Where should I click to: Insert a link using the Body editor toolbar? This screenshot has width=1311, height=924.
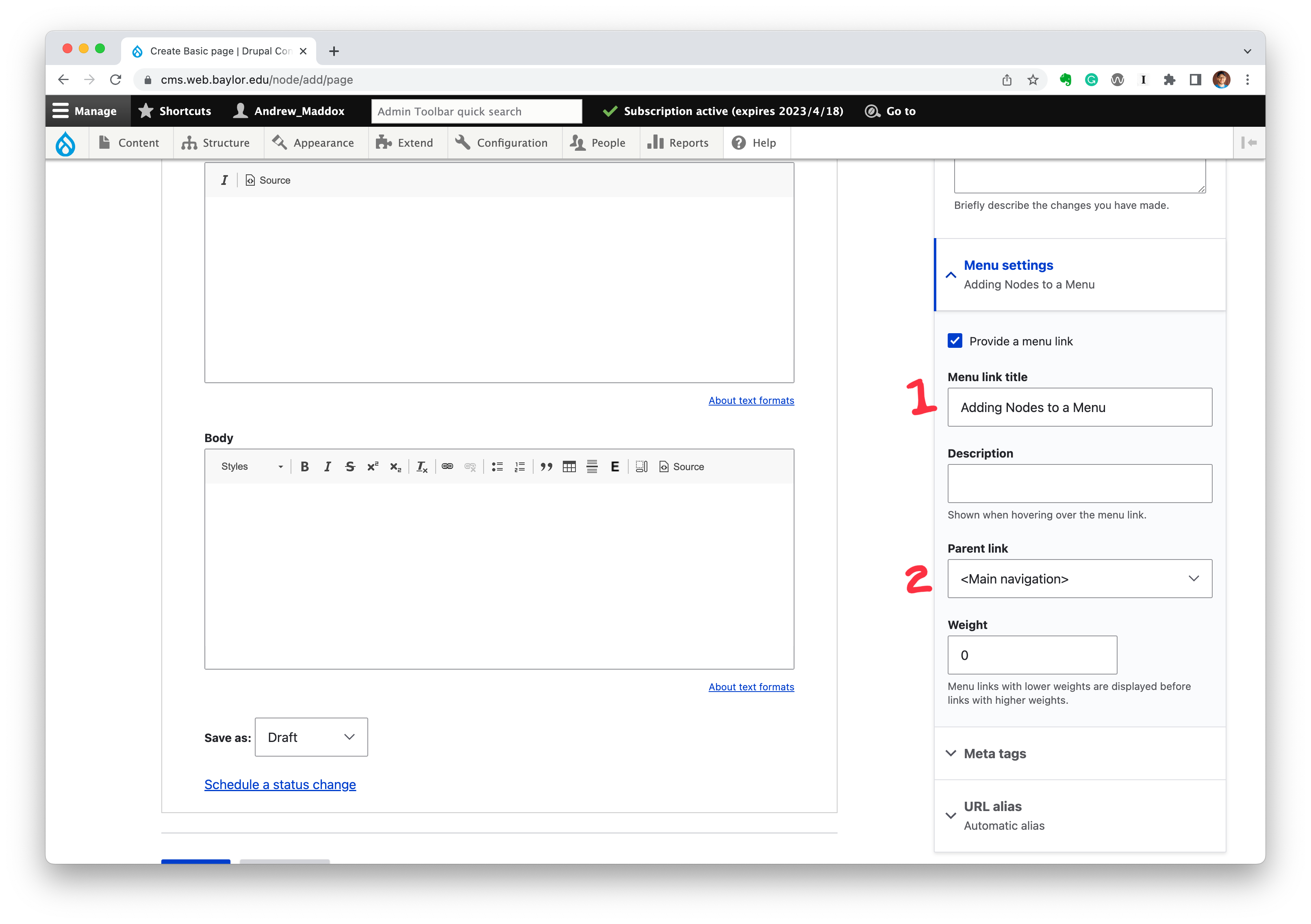(x=448, y=466)
